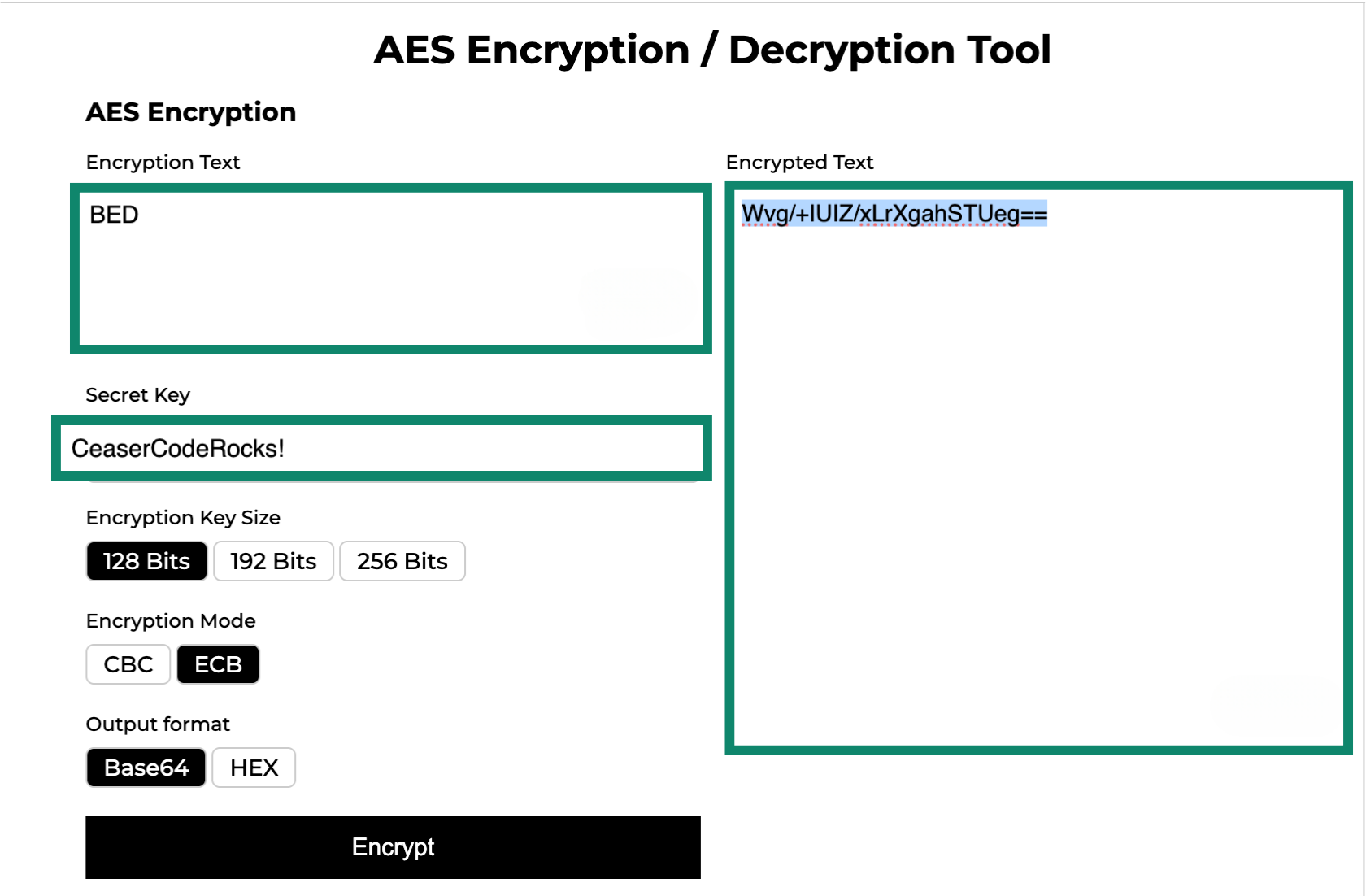
Task: Click the Secret Key field containing CeaserCodeRocks!
Action: [x=378, y=448]
